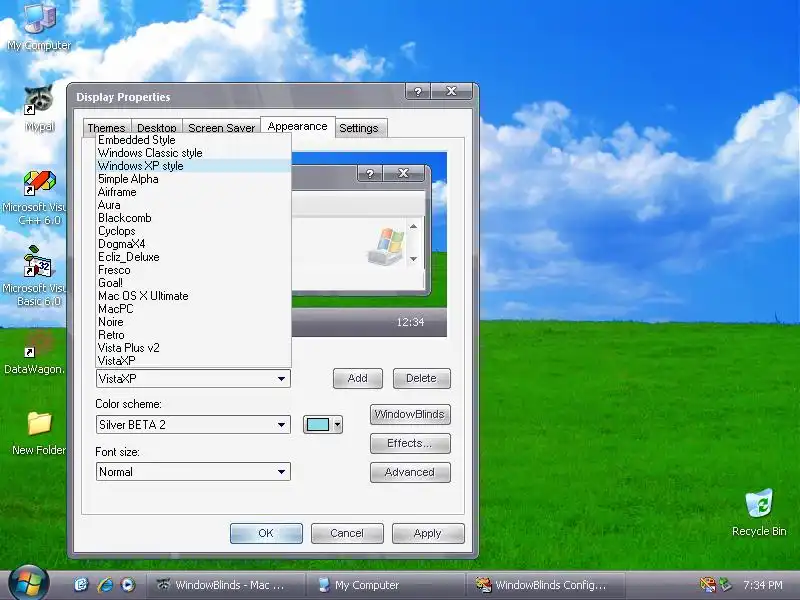Viewport: 800px width, 600px height.
Task: Switch to the WindowBlinds - Mac taskbar window
Action: click(226, 585)
